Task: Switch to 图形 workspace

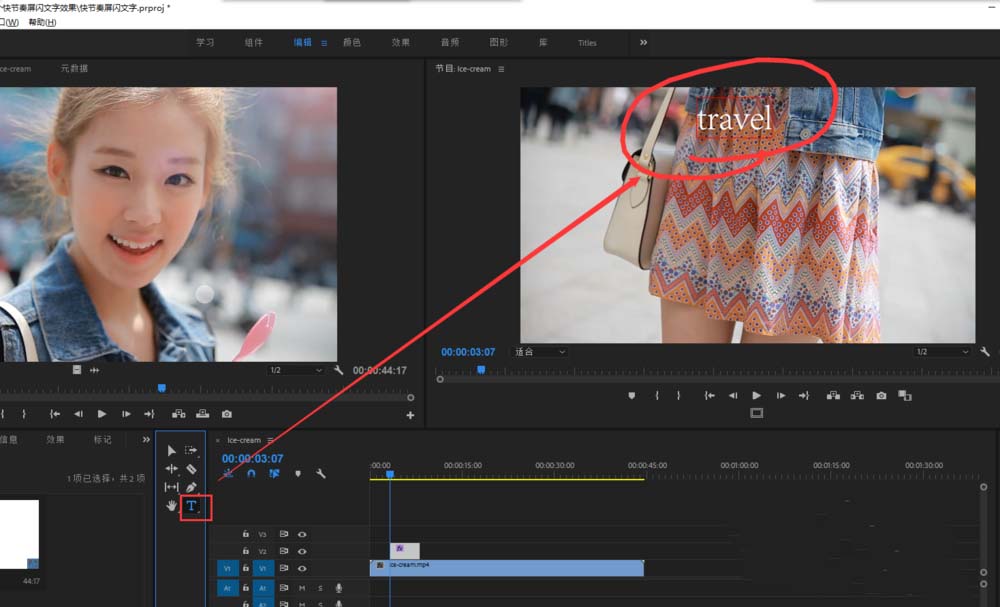Action: point(499,43)
